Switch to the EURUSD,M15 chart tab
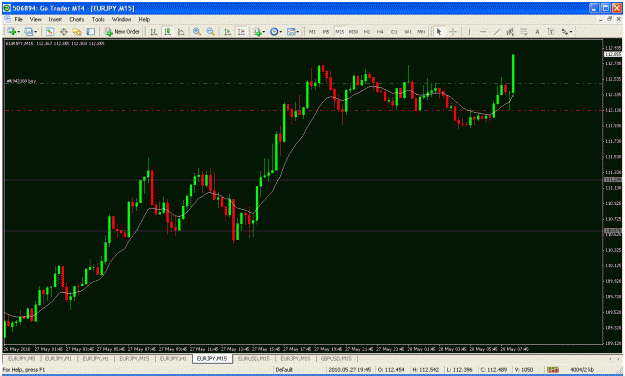625x376 pixels. pos(254,359)
